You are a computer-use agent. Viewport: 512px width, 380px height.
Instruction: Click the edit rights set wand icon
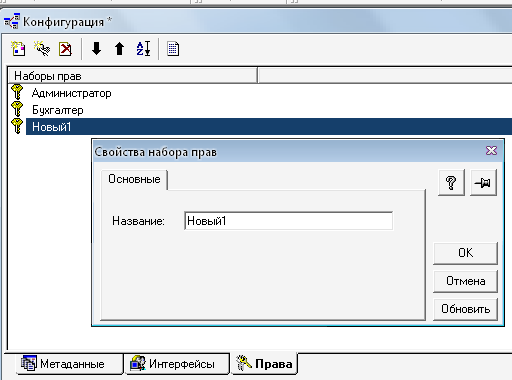pos(42,49)
